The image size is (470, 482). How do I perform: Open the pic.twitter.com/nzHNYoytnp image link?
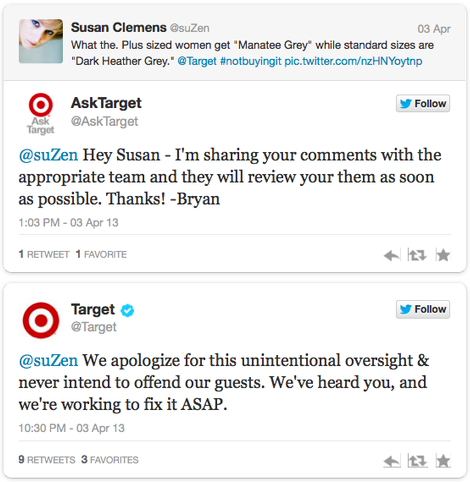coord(353,61)
